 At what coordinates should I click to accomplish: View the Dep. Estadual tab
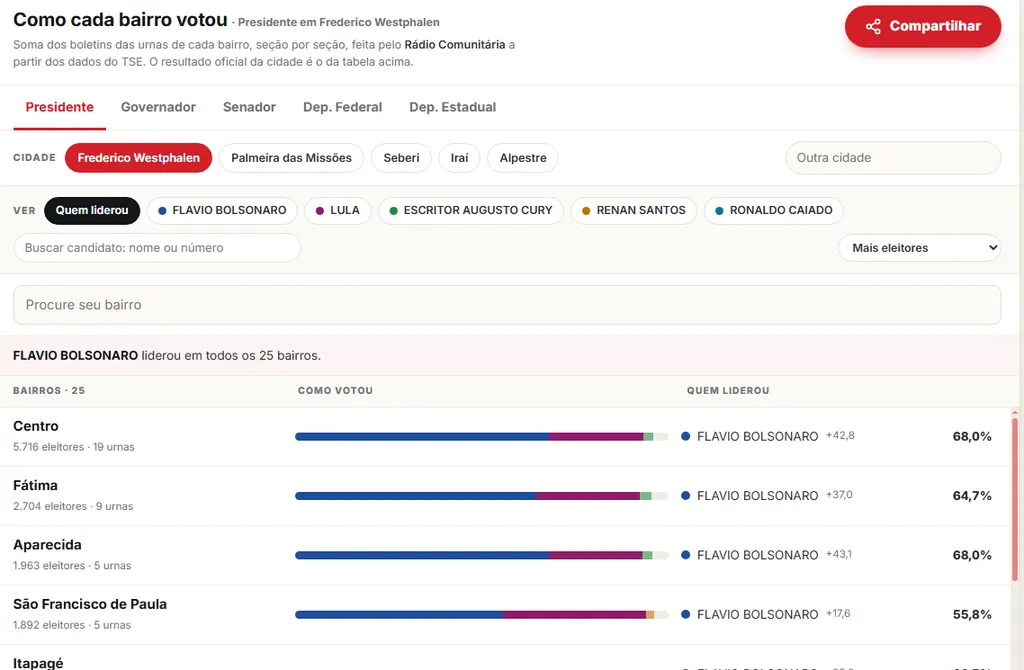(453, 107)
